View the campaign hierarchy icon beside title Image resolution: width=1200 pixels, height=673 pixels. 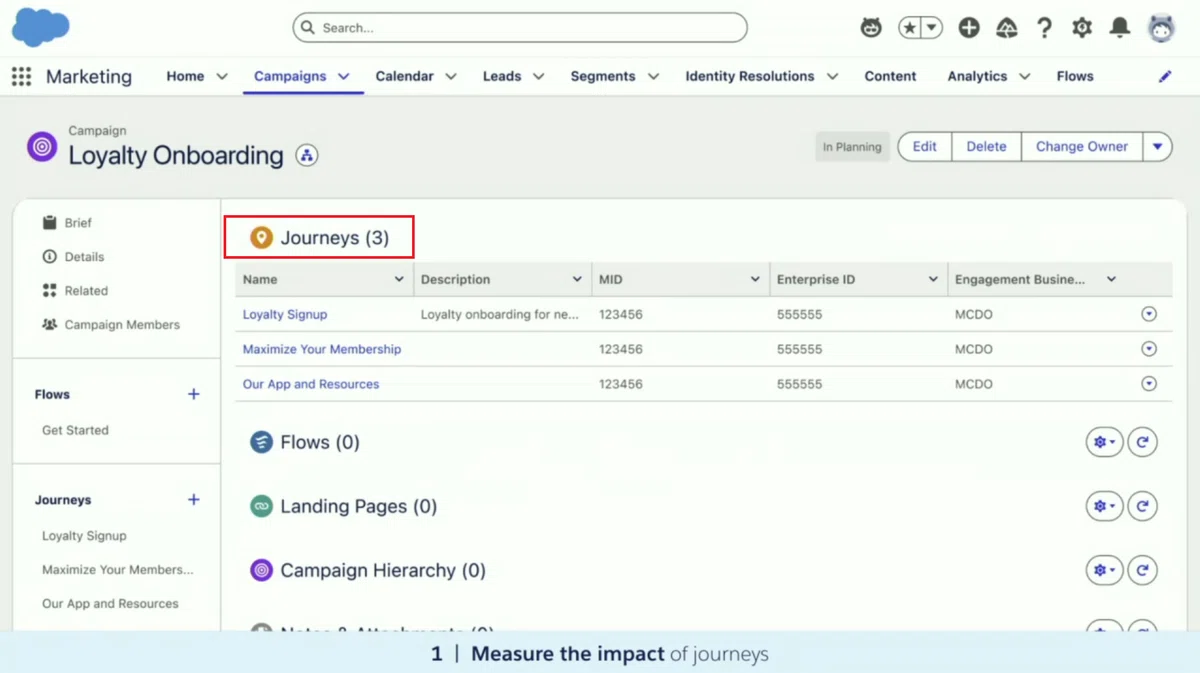click(x=307, y=155)
